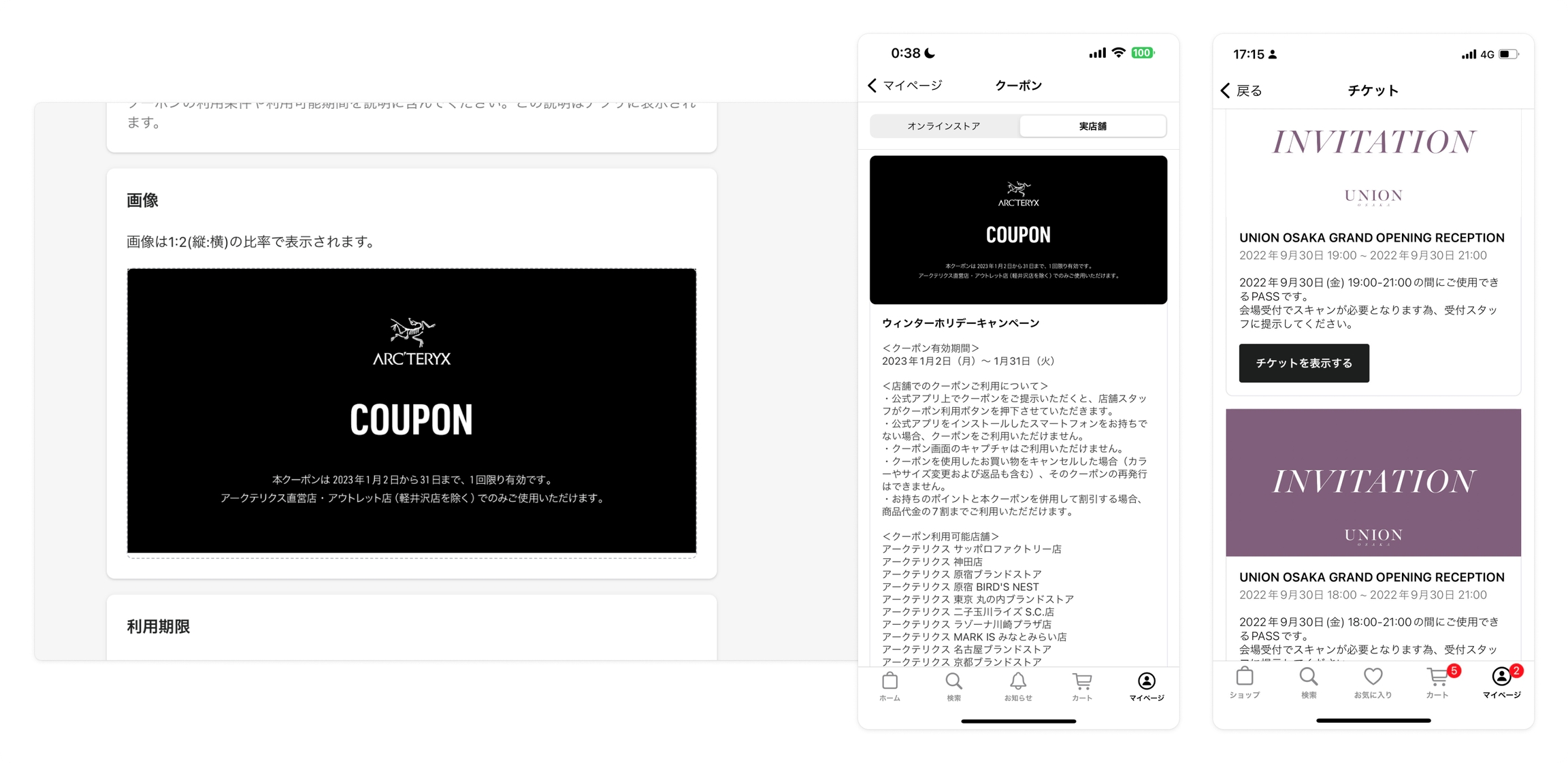Tap the チケット page title
The image size is (1568, 763).
coord(1373,91)
